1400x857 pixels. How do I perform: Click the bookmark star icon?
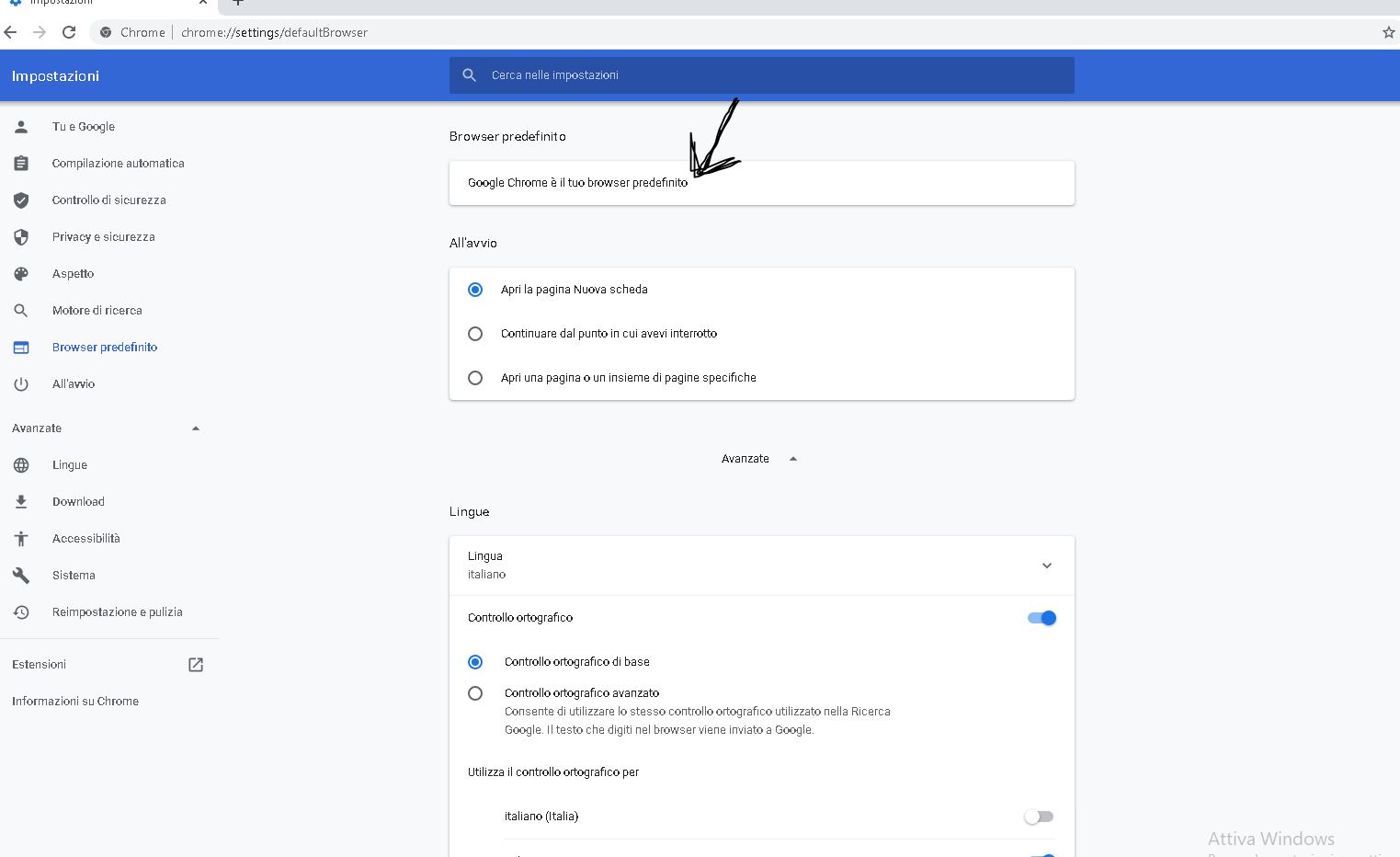click(1388, 32)
